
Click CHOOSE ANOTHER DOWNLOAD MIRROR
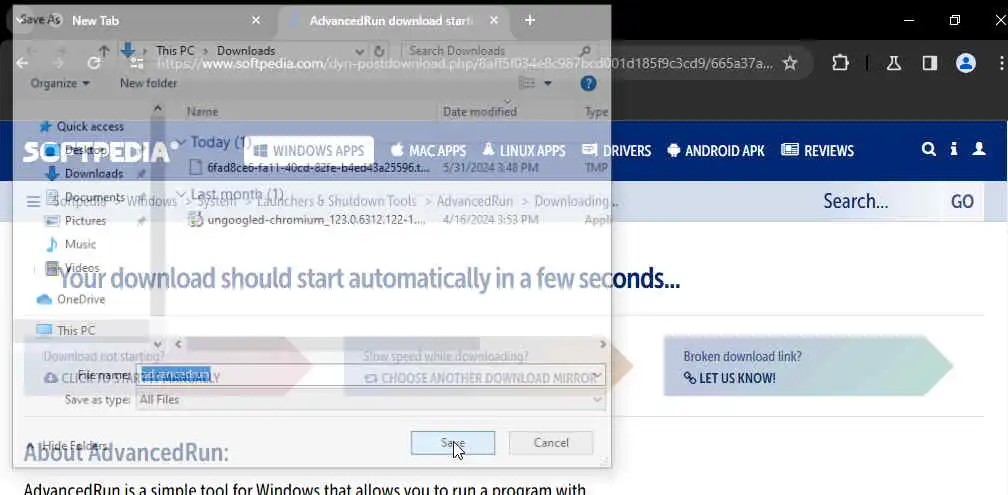point(481,378)
